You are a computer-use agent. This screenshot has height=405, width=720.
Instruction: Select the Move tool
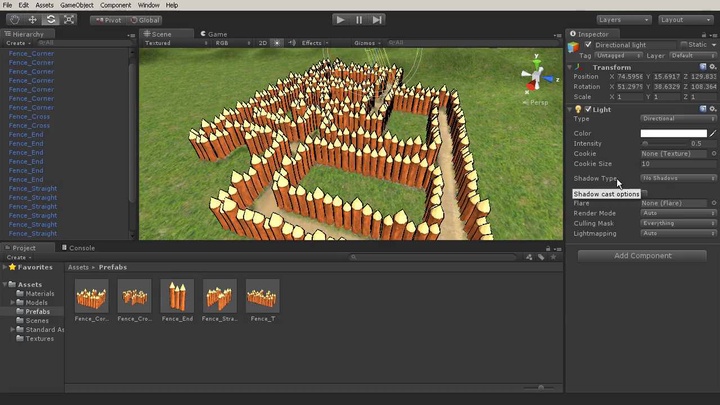[x=32, y=19]
